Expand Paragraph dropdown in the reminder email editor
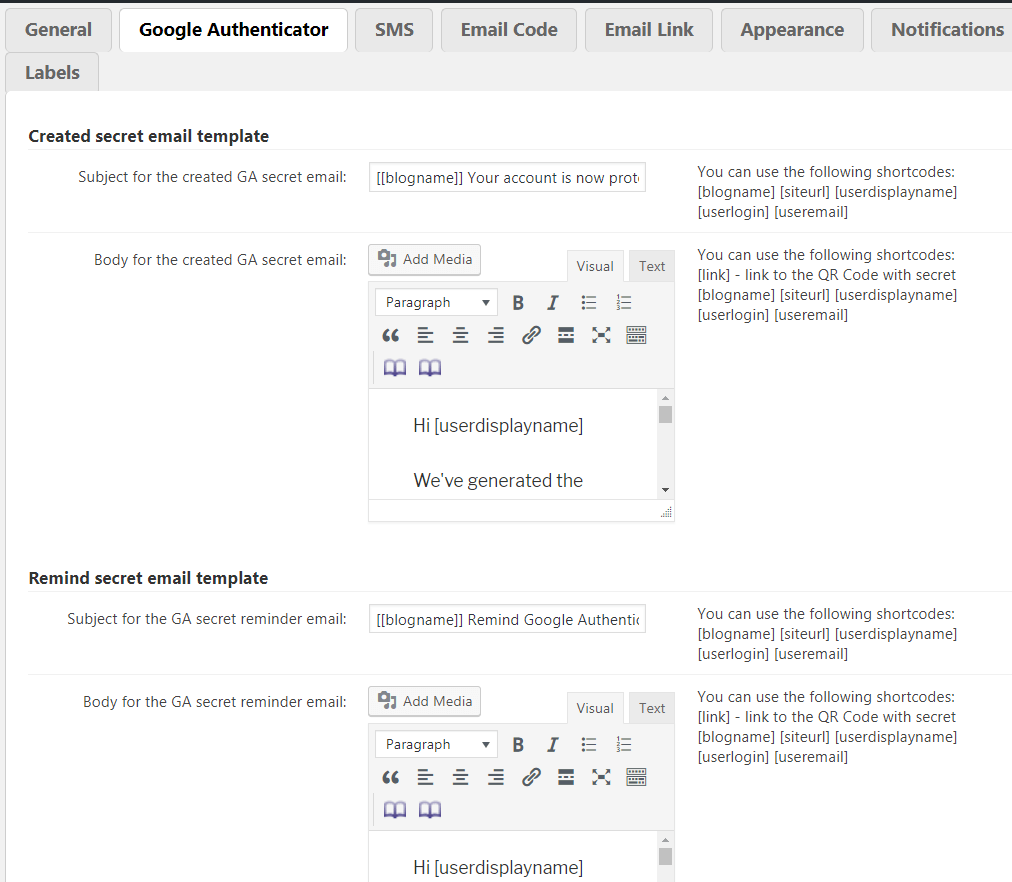This screenshot has width=1012, height=882. coord(436,744)
